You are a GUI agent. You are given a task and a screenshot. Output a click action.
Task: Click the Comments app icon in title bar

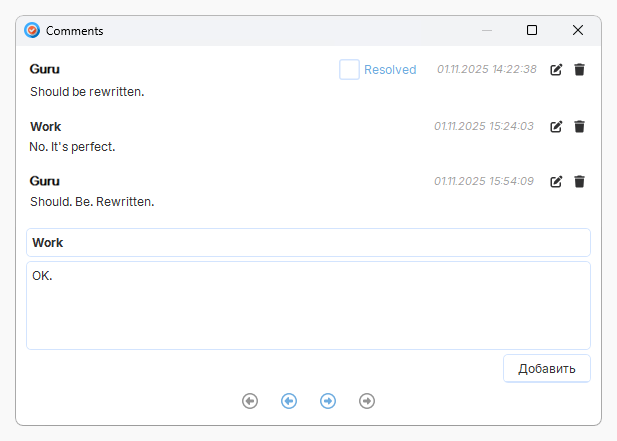pyautogui.click(x=32, y=31)
